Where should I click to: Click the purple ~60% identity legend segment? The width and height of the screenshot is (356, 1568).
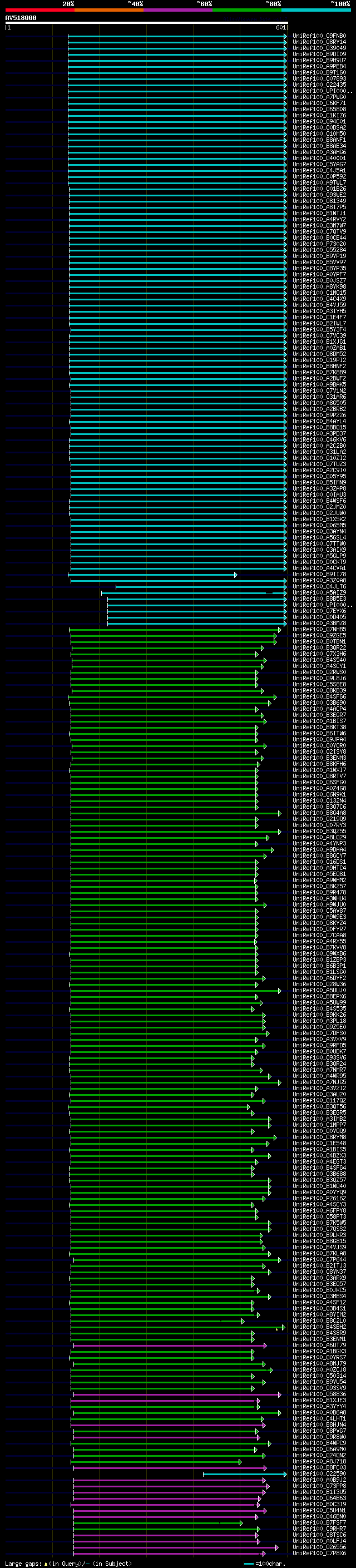pyautogui.click(x=177, y=10)
